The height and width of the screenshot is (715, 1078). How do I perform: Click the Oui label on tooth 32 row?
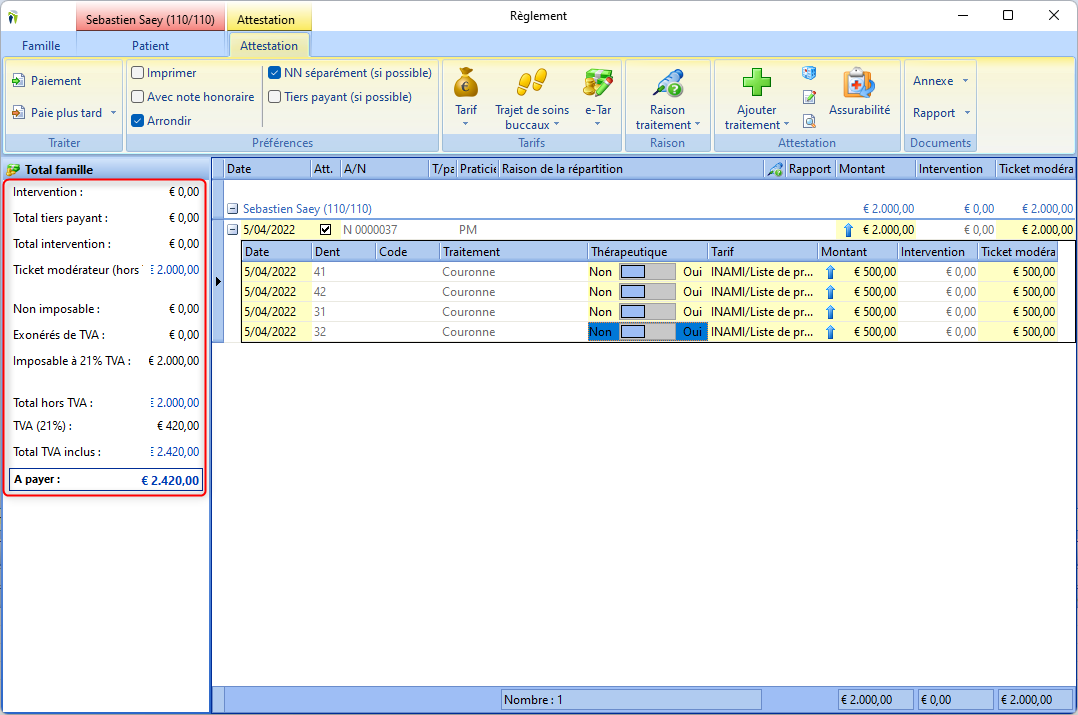(692, 332)
